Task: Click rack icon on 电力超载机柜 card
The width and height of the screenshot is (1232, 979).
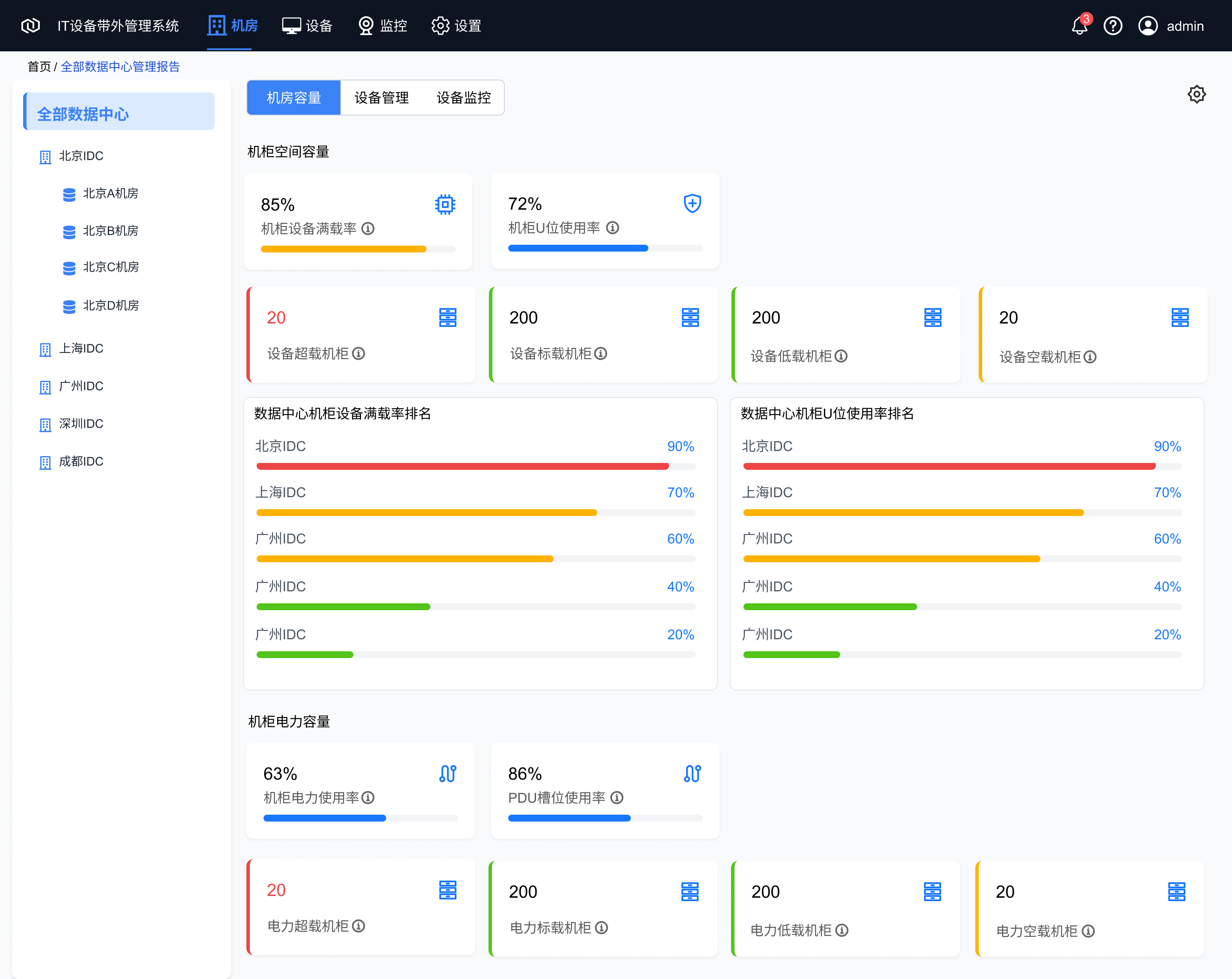Action: click(447, 890)
